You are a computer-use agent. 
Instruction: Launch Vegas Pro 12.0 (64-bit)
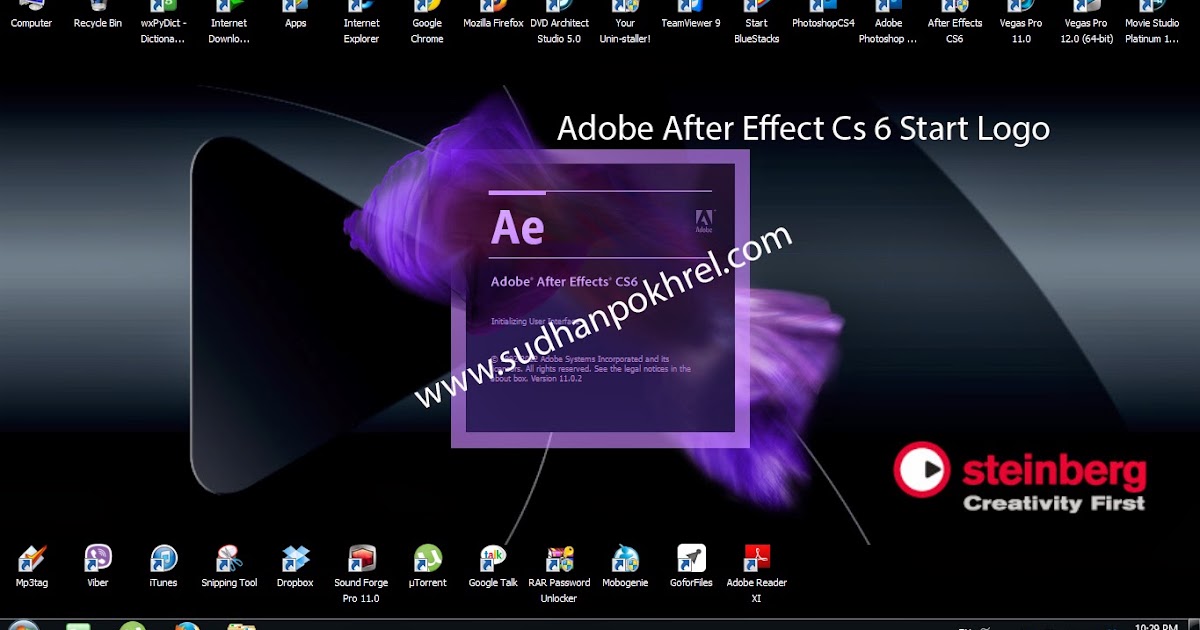pos(1087,22)
